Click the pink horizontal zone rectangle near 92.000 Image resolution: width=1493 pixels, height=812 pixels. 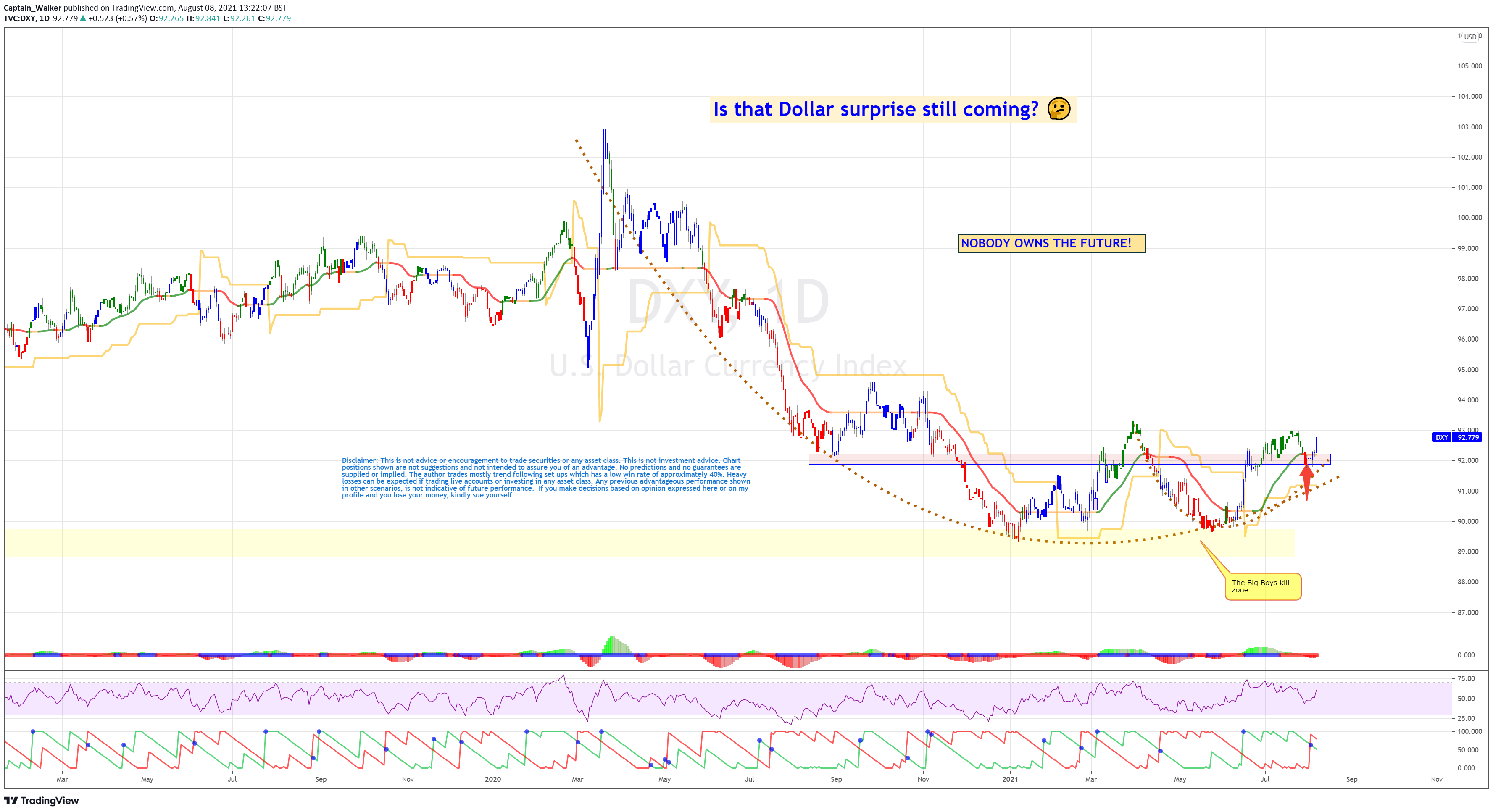tap(1069, 459)
